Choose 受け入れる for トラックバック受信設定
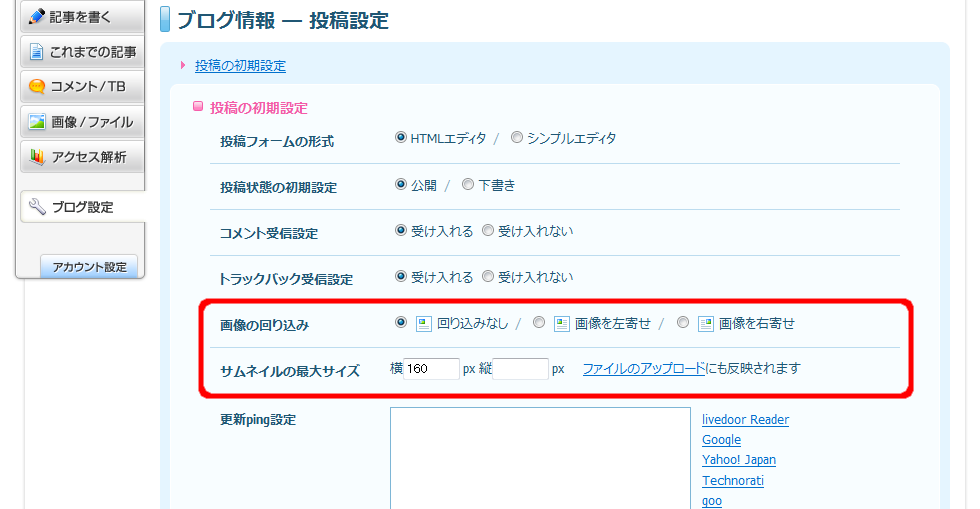The image size is (980, 509). [401, 276]
